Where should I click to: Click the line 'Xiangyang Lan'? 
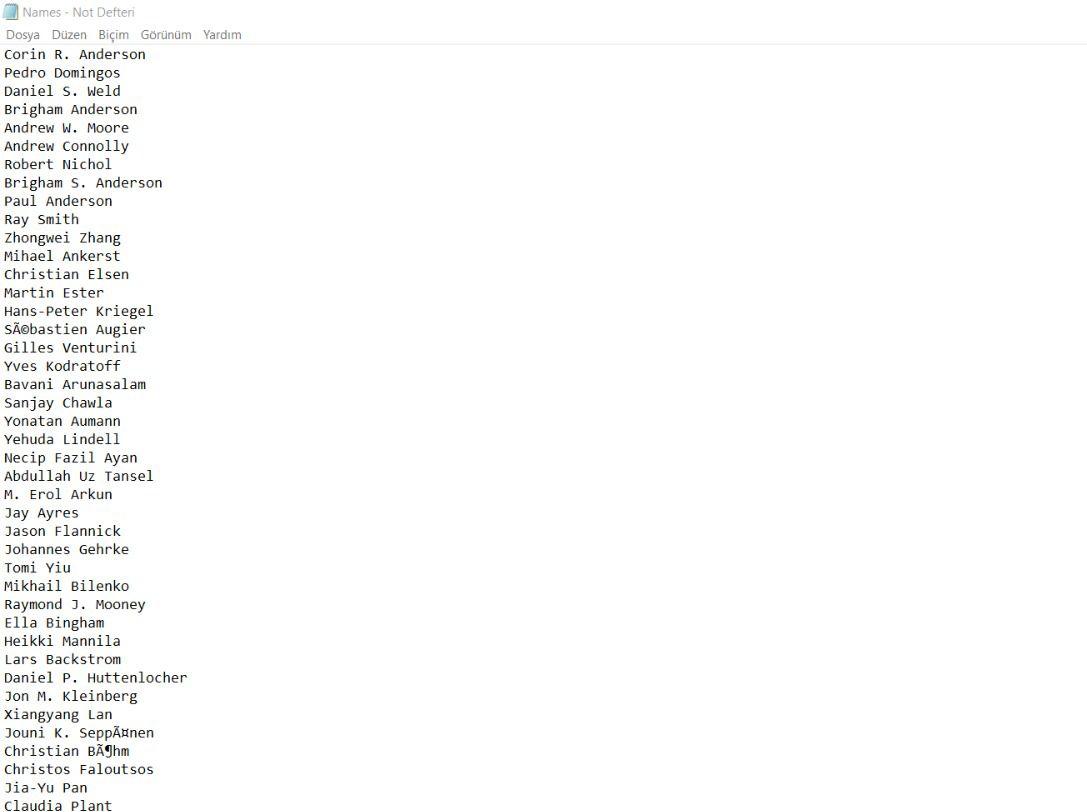tap(58, 715)
